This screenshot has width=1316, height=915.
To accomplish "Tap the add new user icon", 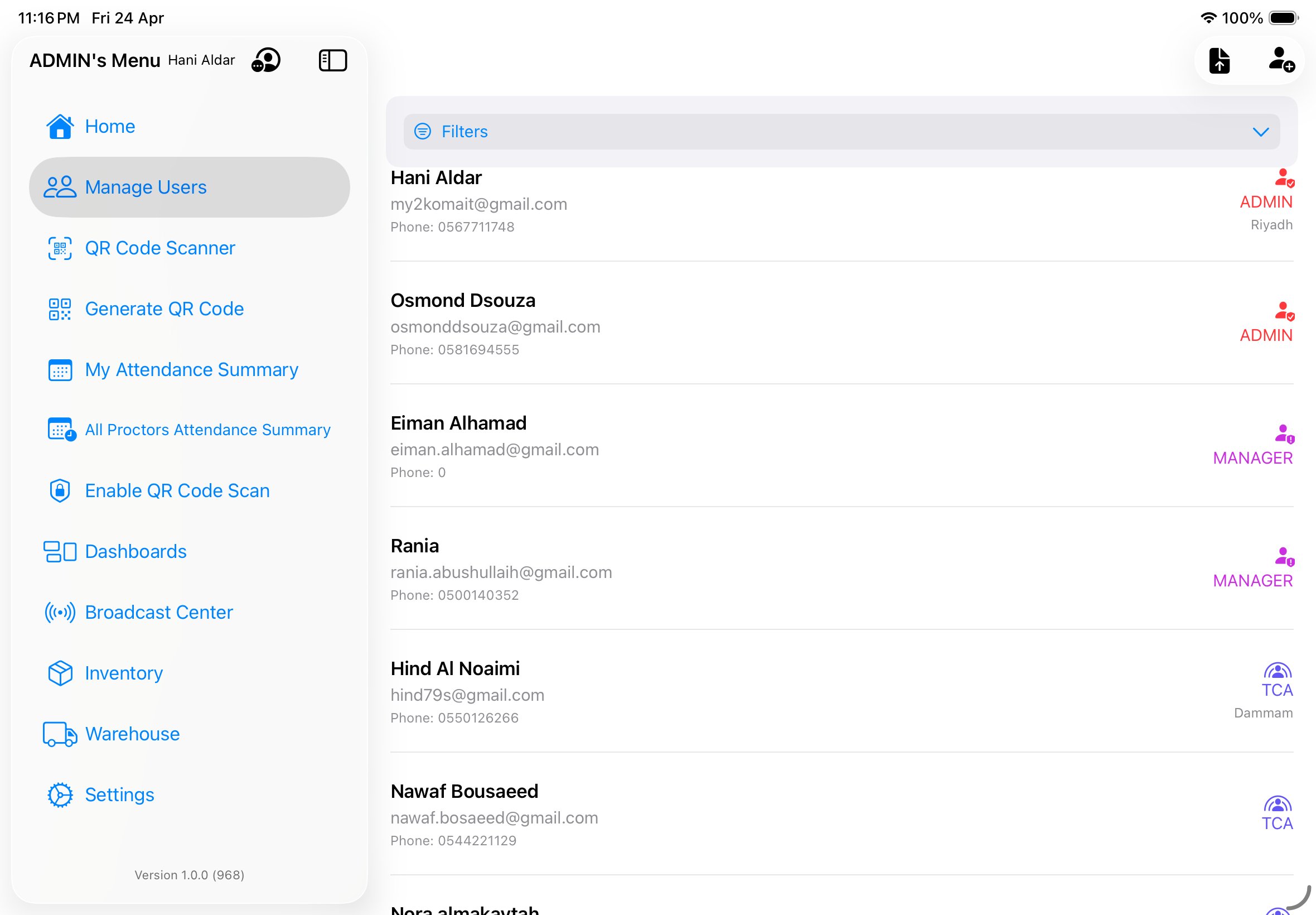I will [1280, 61].
